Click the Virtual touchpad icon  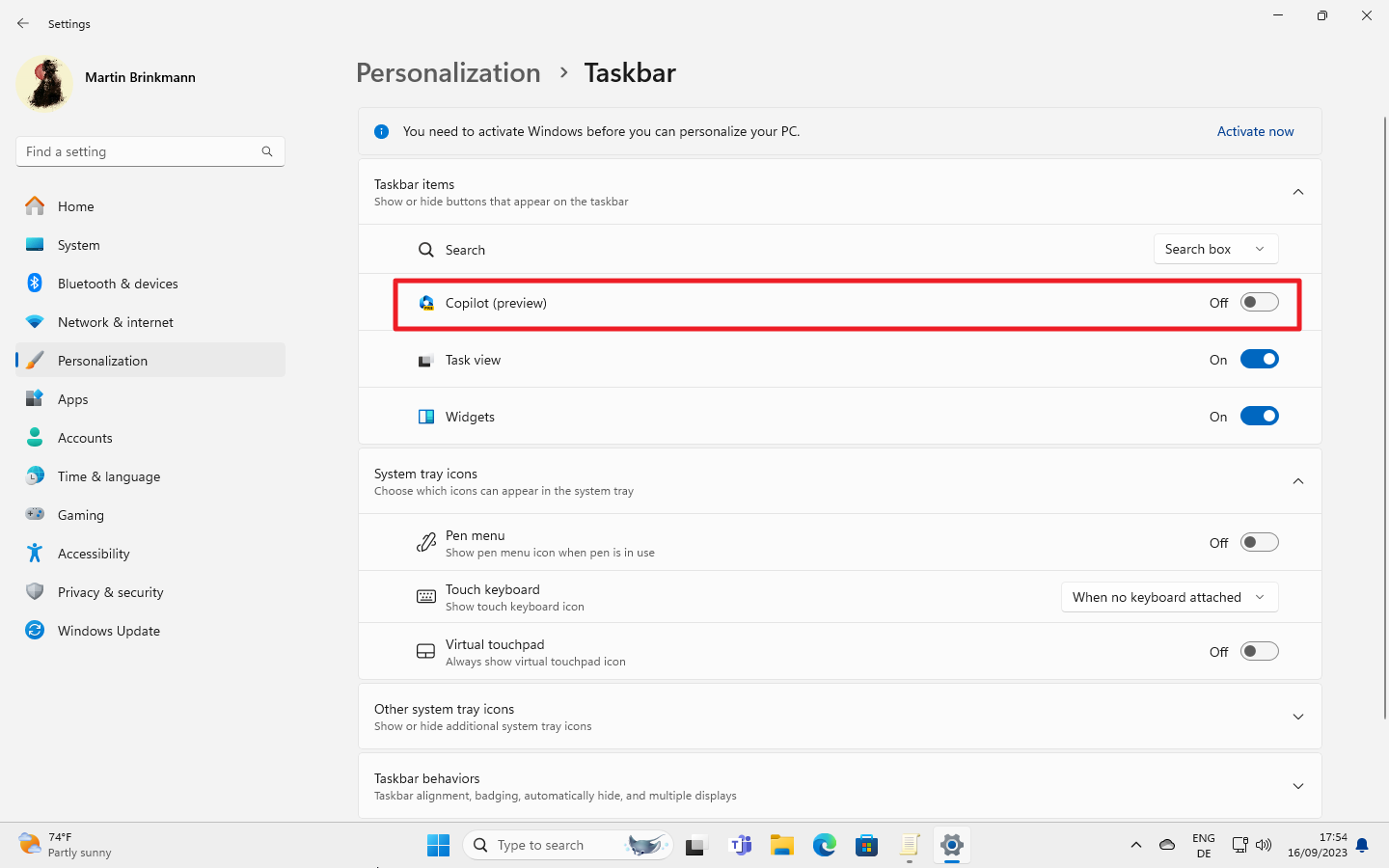[425, 652]
